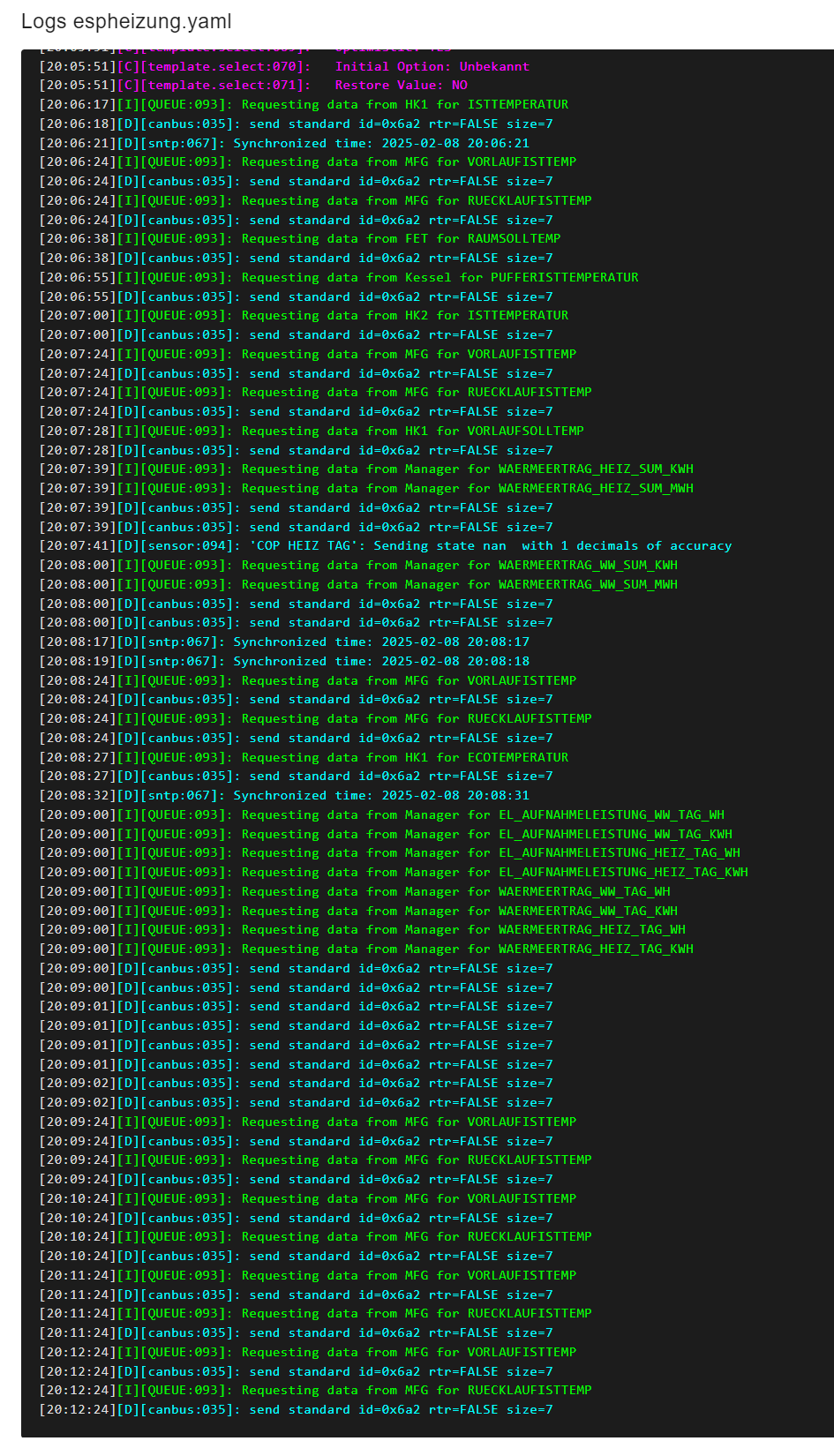Click line with WAERMEERTRAG_HEIZ_SUM_MWH
This screenshot has width=834, height=1456.
coord(366,489)
